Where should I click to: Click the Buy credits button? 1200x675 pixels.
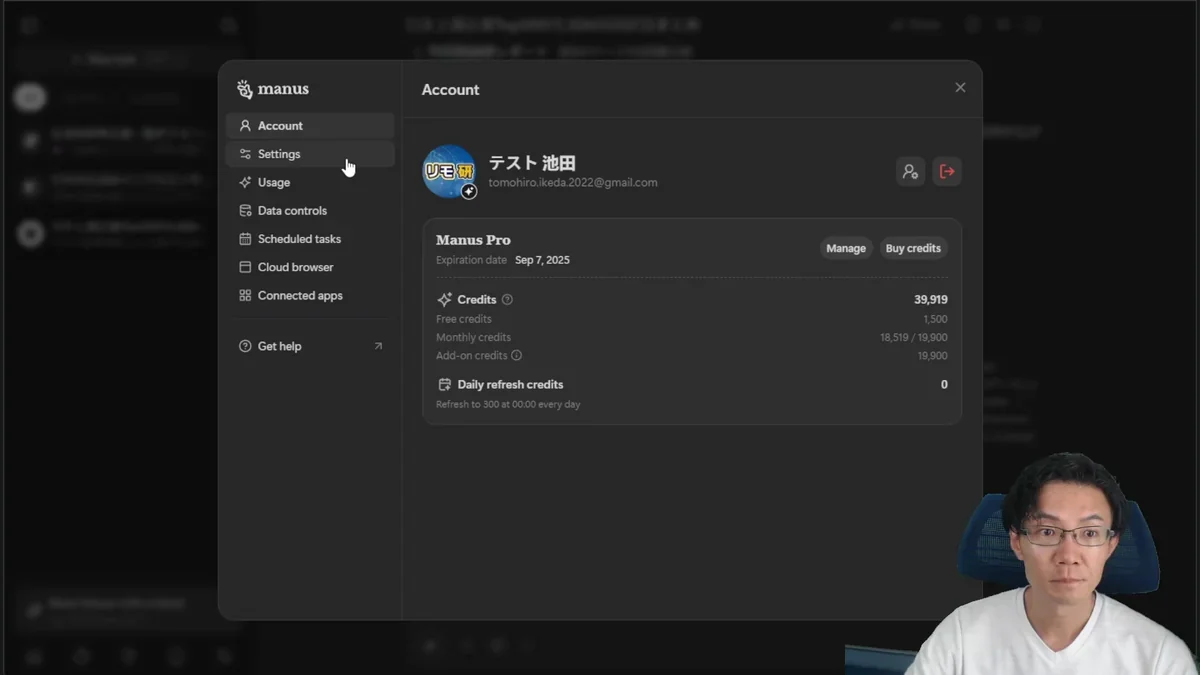click(913, 248)
